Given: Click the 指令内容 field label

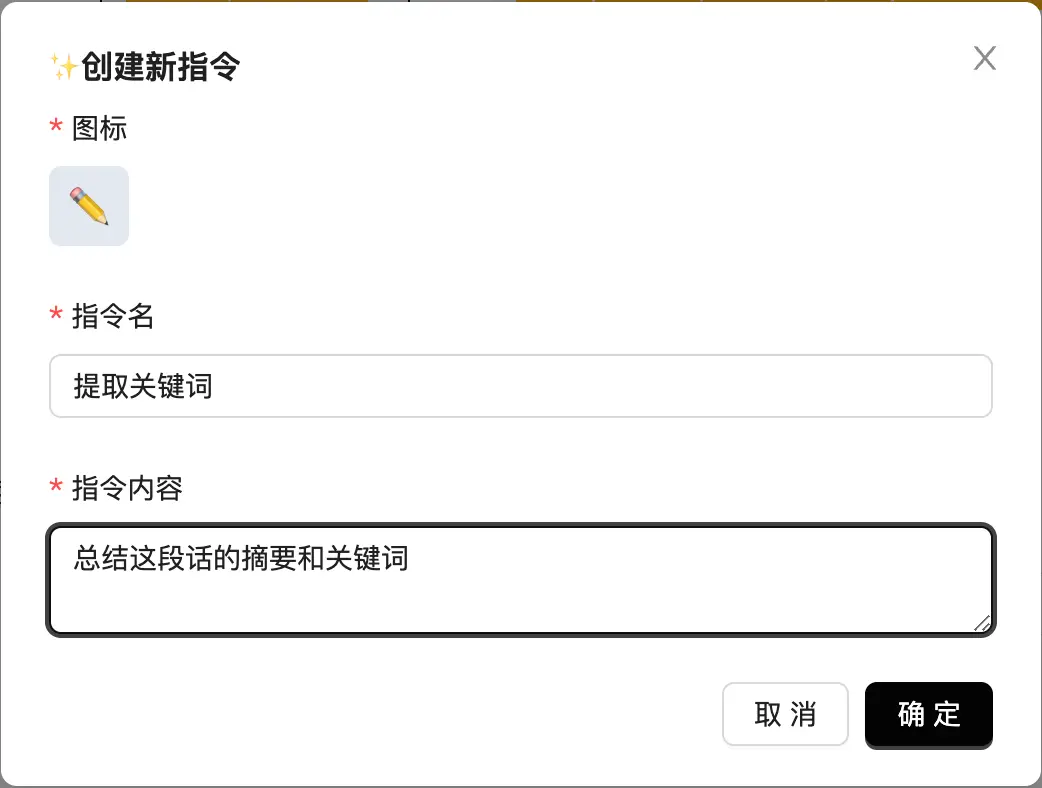Looking at the screenshot, I should pyautogui.click(x=127, y=488).
